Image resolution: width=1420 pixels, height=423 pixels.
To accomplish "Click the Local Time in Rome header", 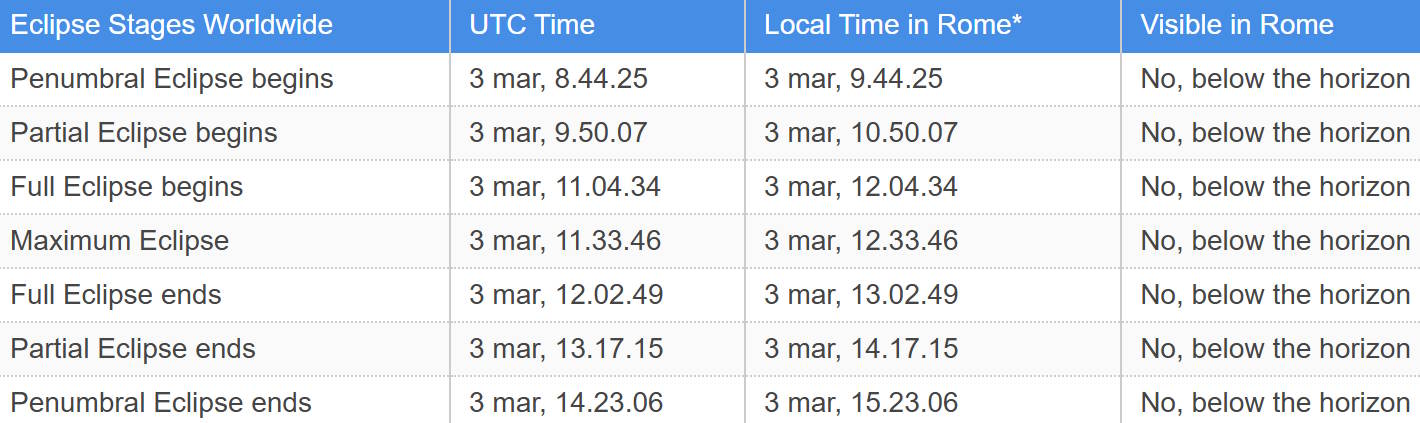I will coord(893,25).
